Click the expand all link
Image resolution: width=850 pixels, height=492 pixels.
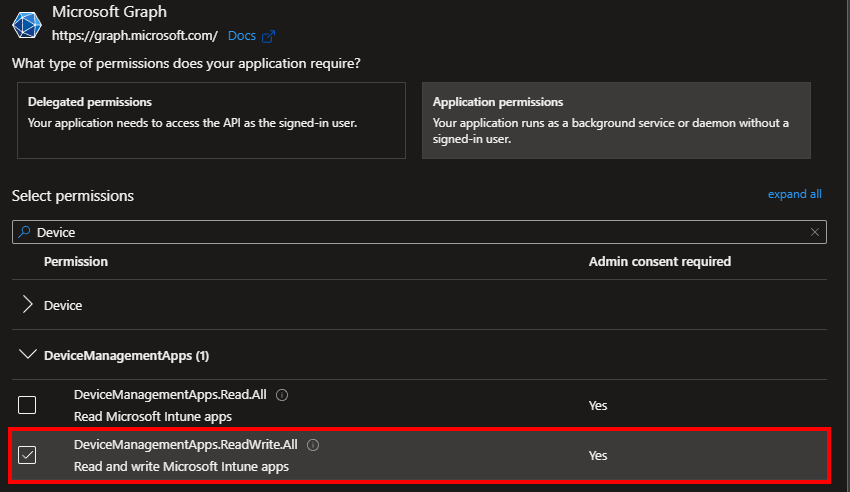794,194
